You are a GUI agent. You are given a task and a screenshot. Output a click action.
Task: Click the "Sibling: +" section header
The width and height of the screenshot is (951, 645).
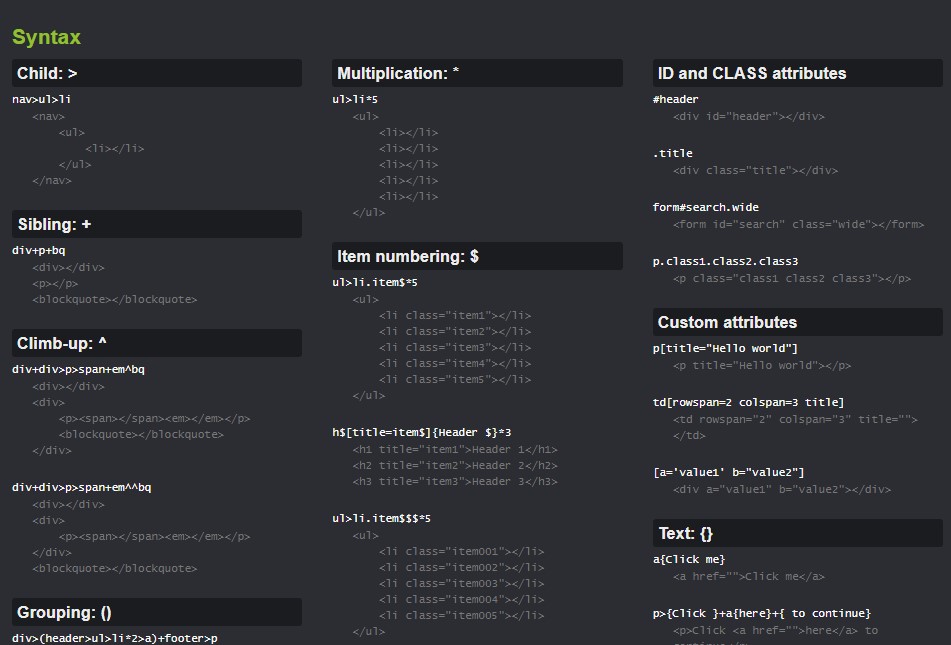click(x=55, y=224)
